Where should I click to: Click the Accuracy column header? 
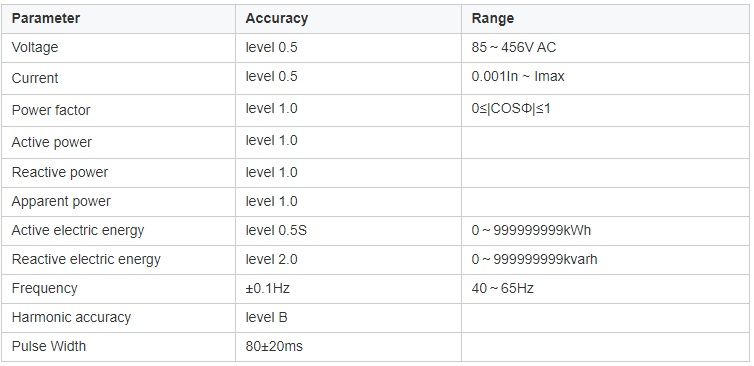pyautogui.click(x=348, y=19)
